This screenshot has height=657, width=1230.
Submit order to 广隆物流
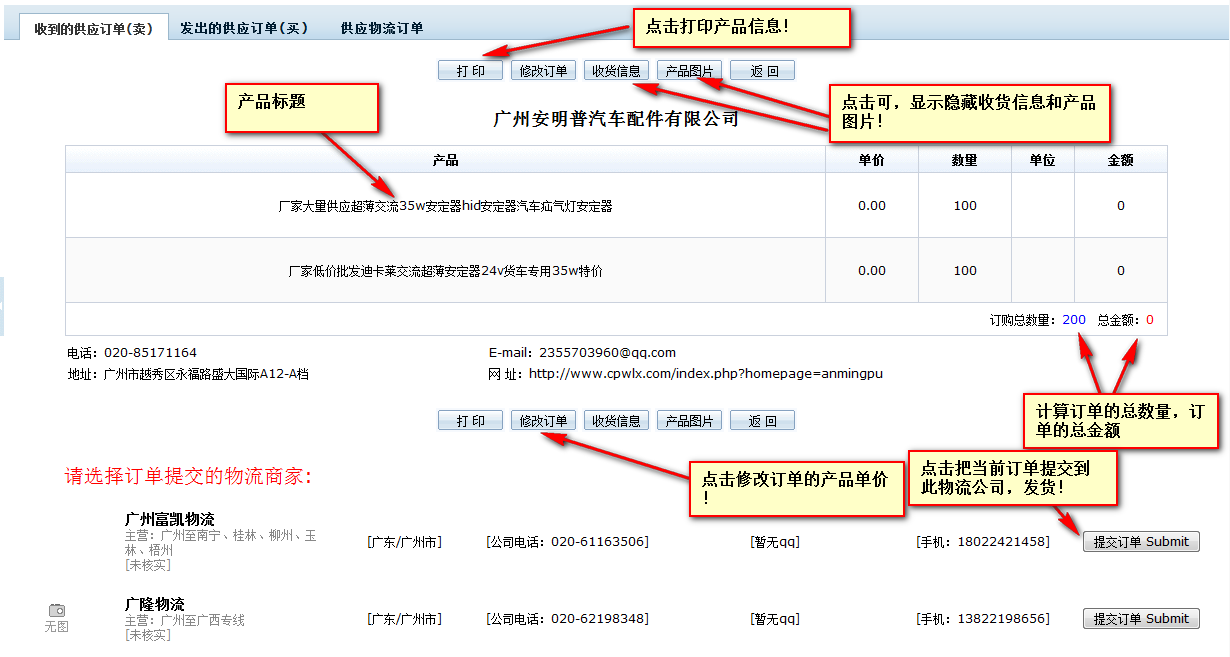1140,619
